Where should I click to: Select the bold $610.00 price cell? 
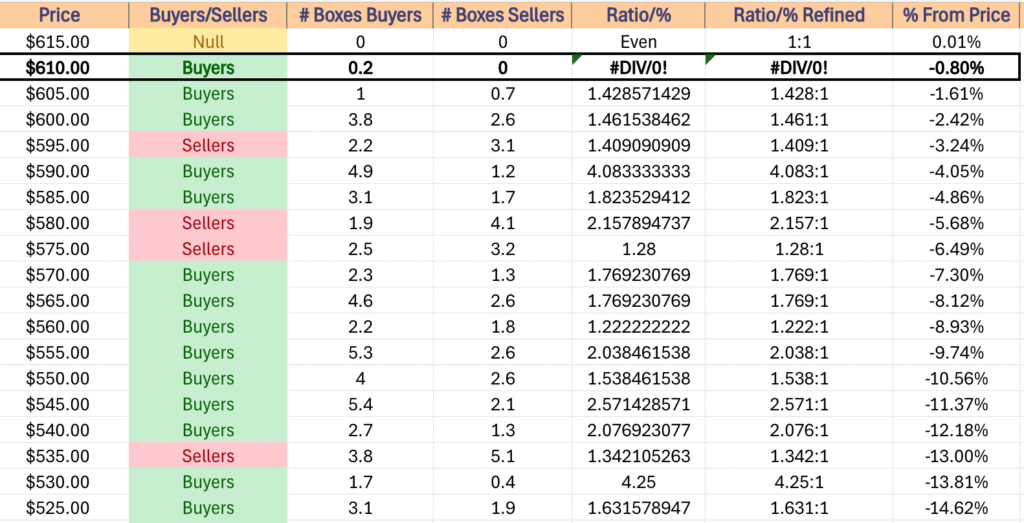(64, 68)
